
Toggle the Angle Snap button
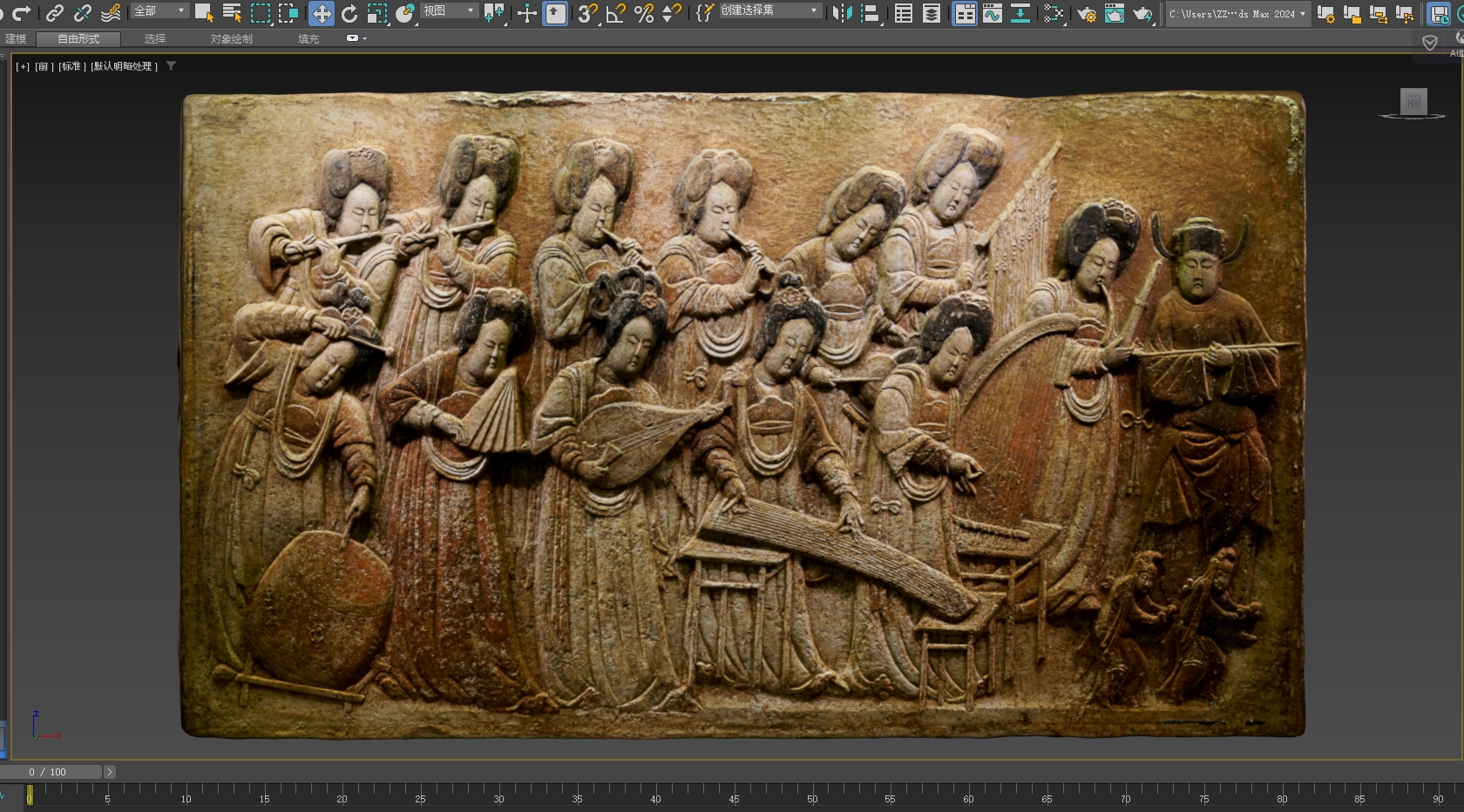coord(615,13)
